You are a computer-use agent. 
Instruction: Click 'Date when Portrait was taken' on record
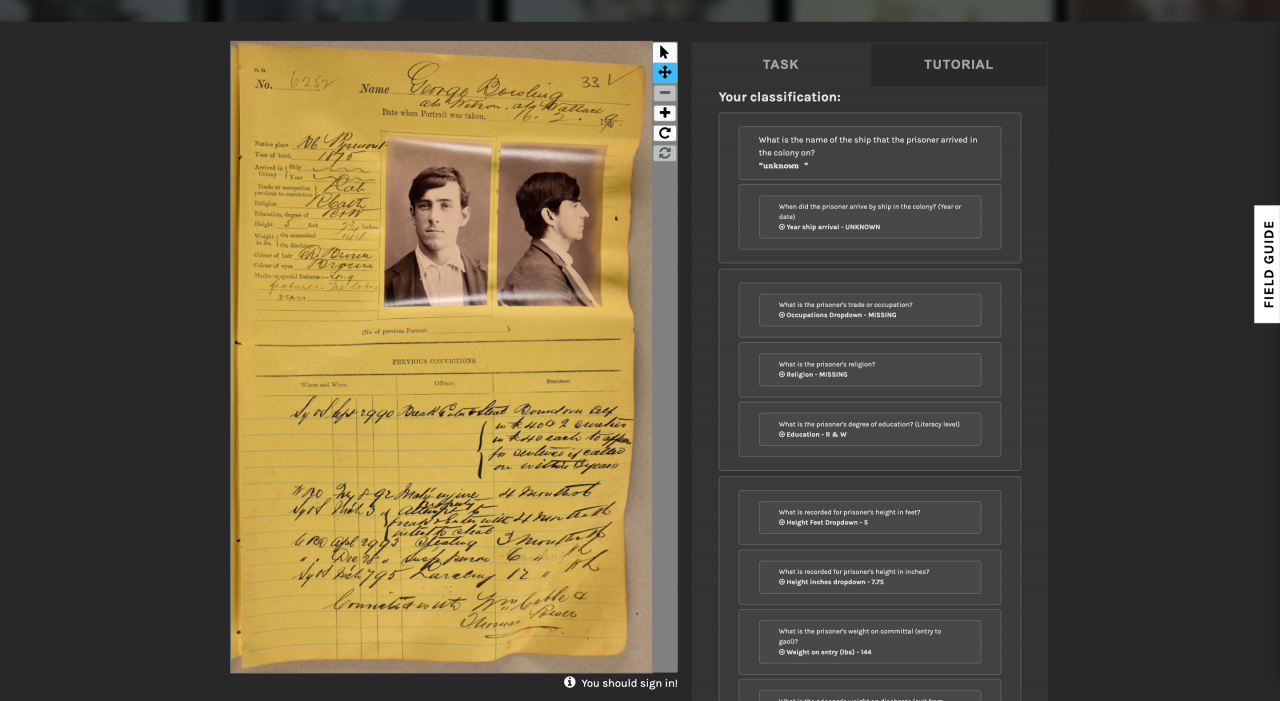coord(434,115)
